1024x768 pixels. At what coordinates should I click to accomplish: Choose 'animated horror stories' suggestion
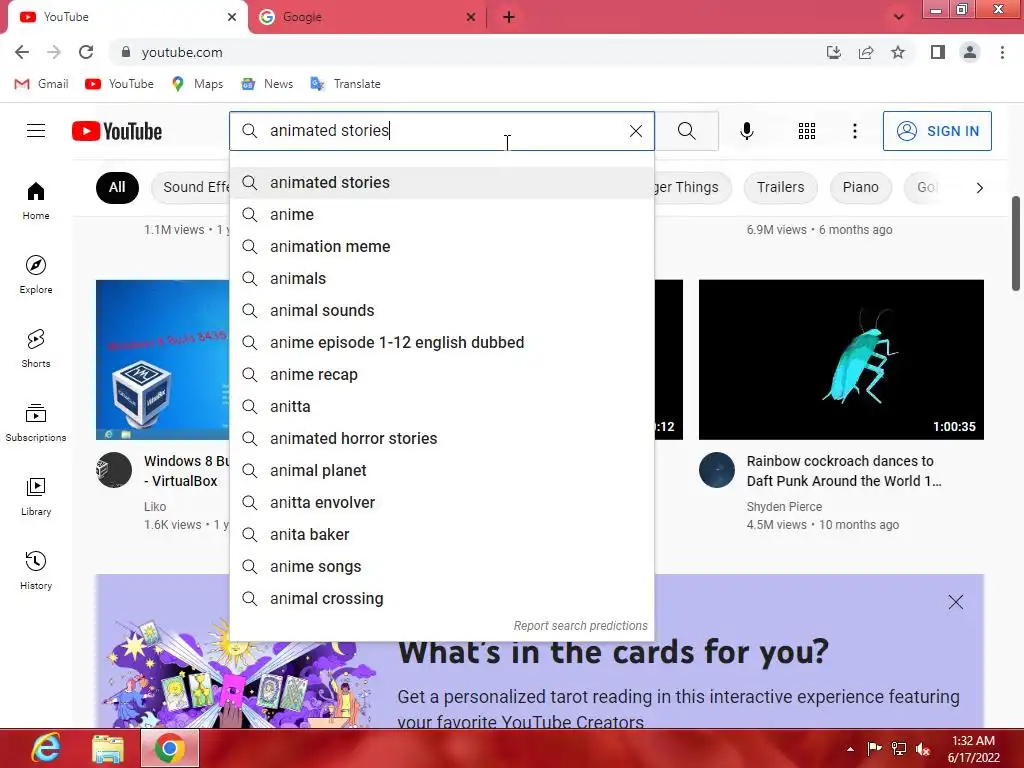[442, 438]
